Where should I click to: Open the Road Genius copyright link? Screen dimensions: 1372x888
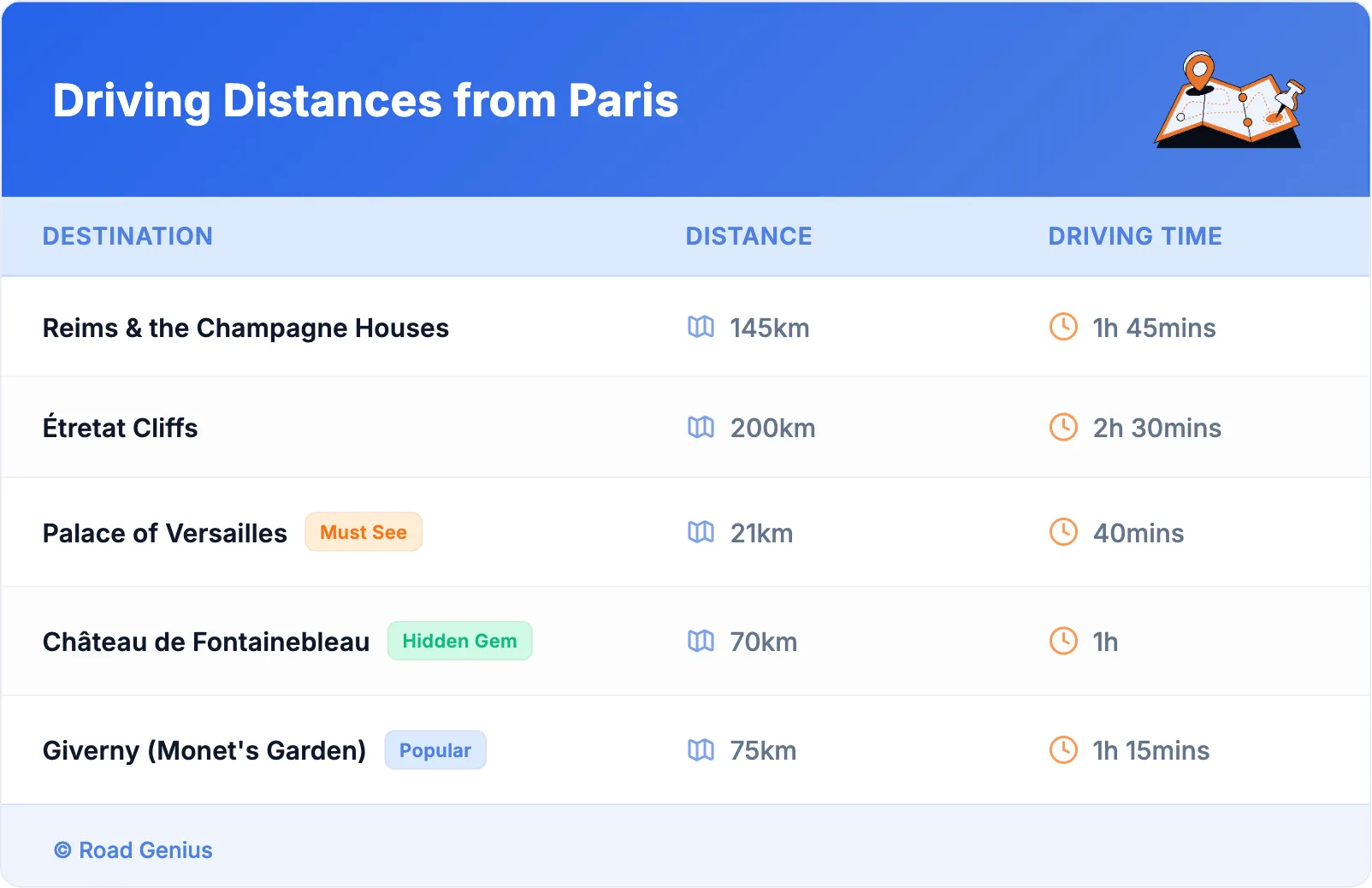click(133, 850)
